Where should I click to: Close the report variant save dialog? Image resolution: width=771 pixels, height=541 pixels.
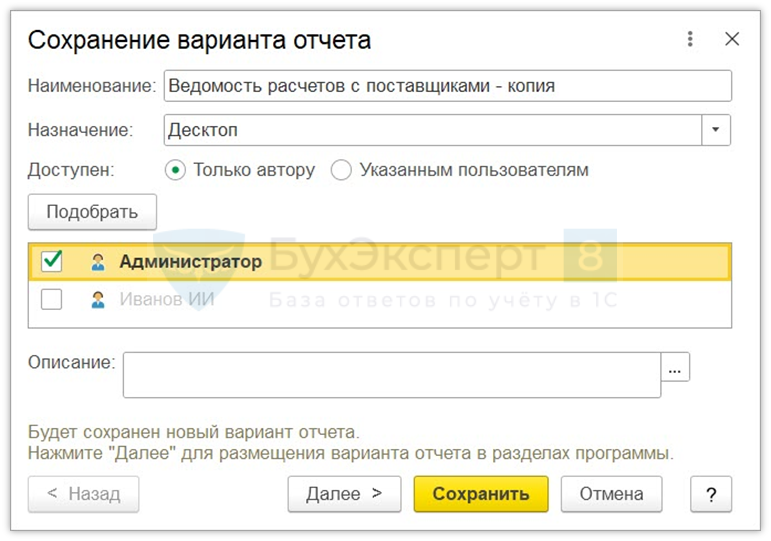point(732,40)
